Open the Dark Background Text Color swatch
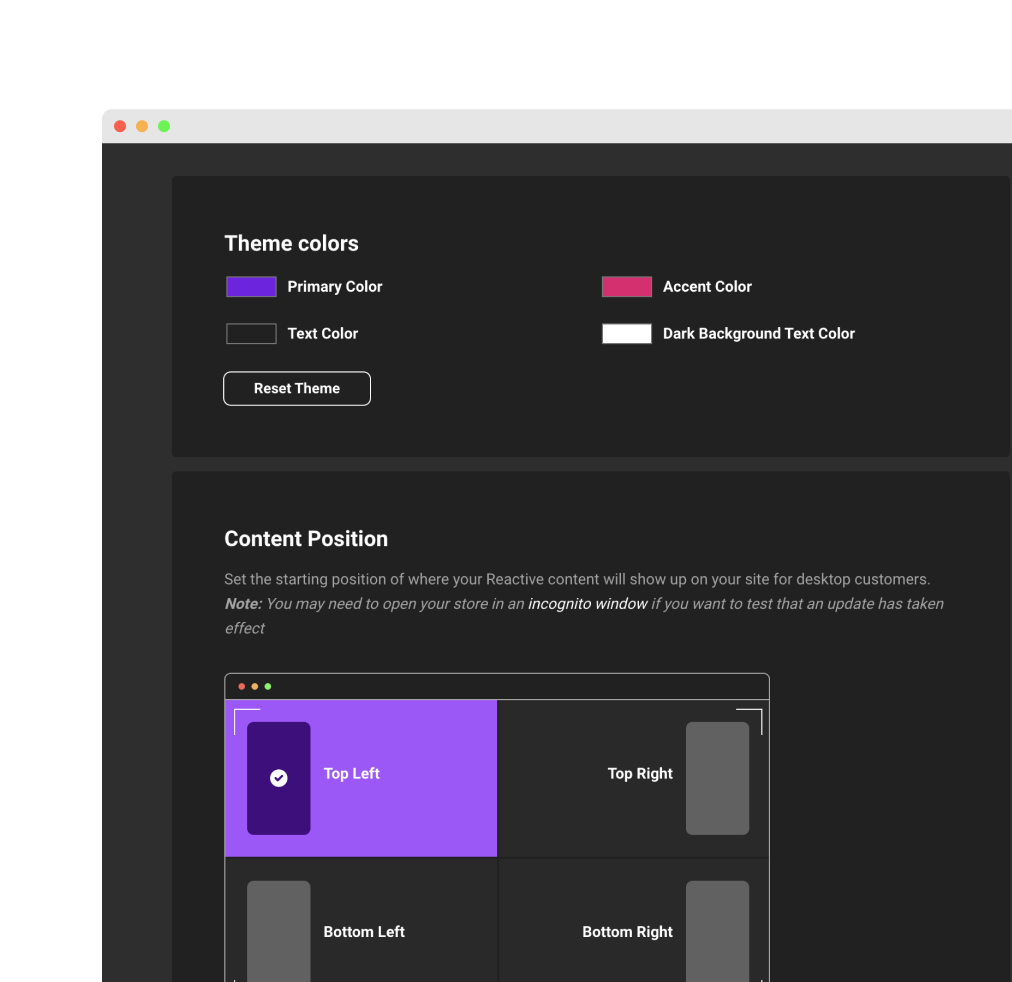 tap(627, 334)
